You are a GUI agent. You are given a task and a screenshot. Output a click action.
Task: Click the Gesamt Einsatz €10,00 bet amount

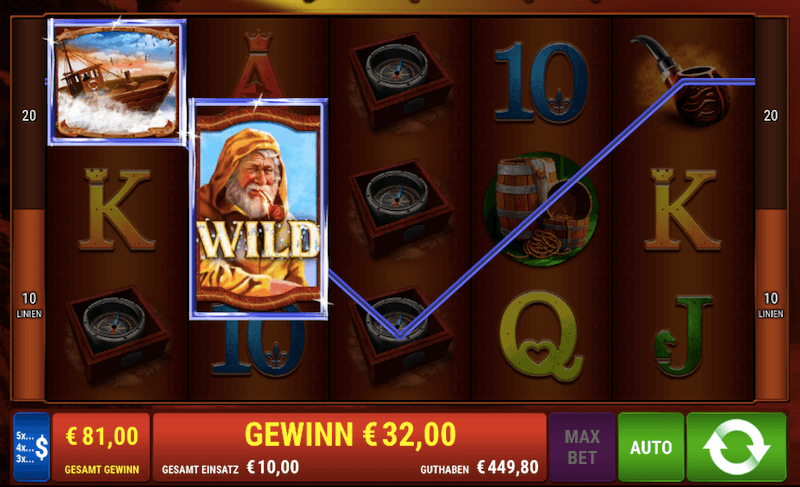coord(230,468)
